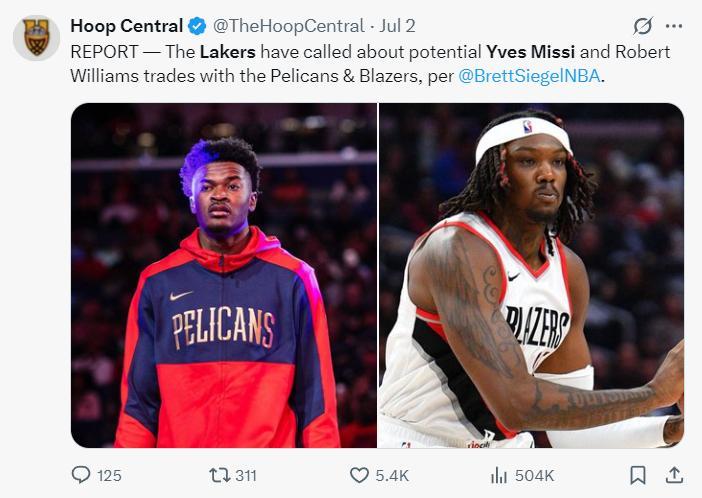702x498 pixels.
Task: Click the 504K view count number
Action: [534, 476]
